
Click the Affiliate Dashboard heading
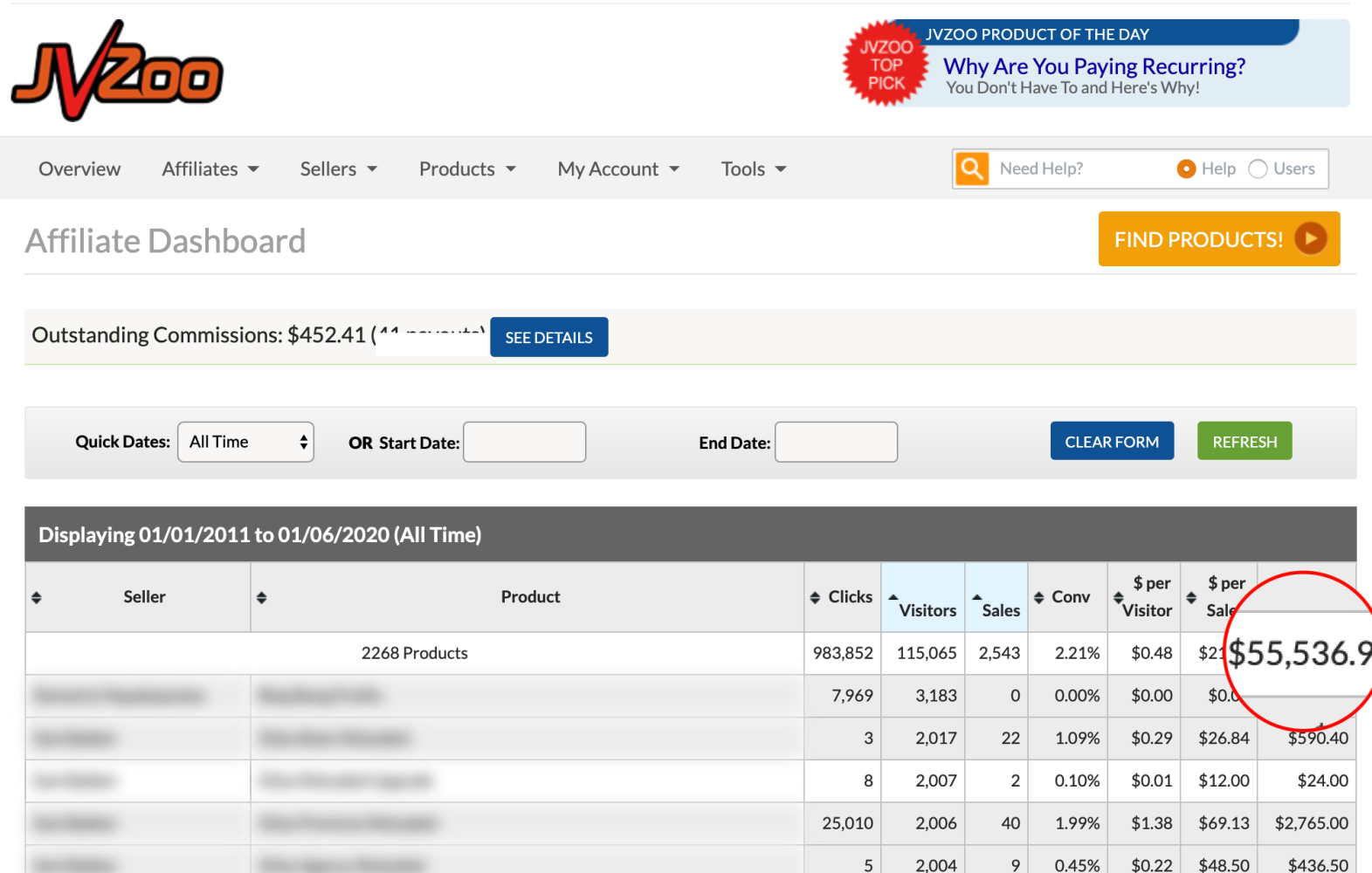pos(165,241)
